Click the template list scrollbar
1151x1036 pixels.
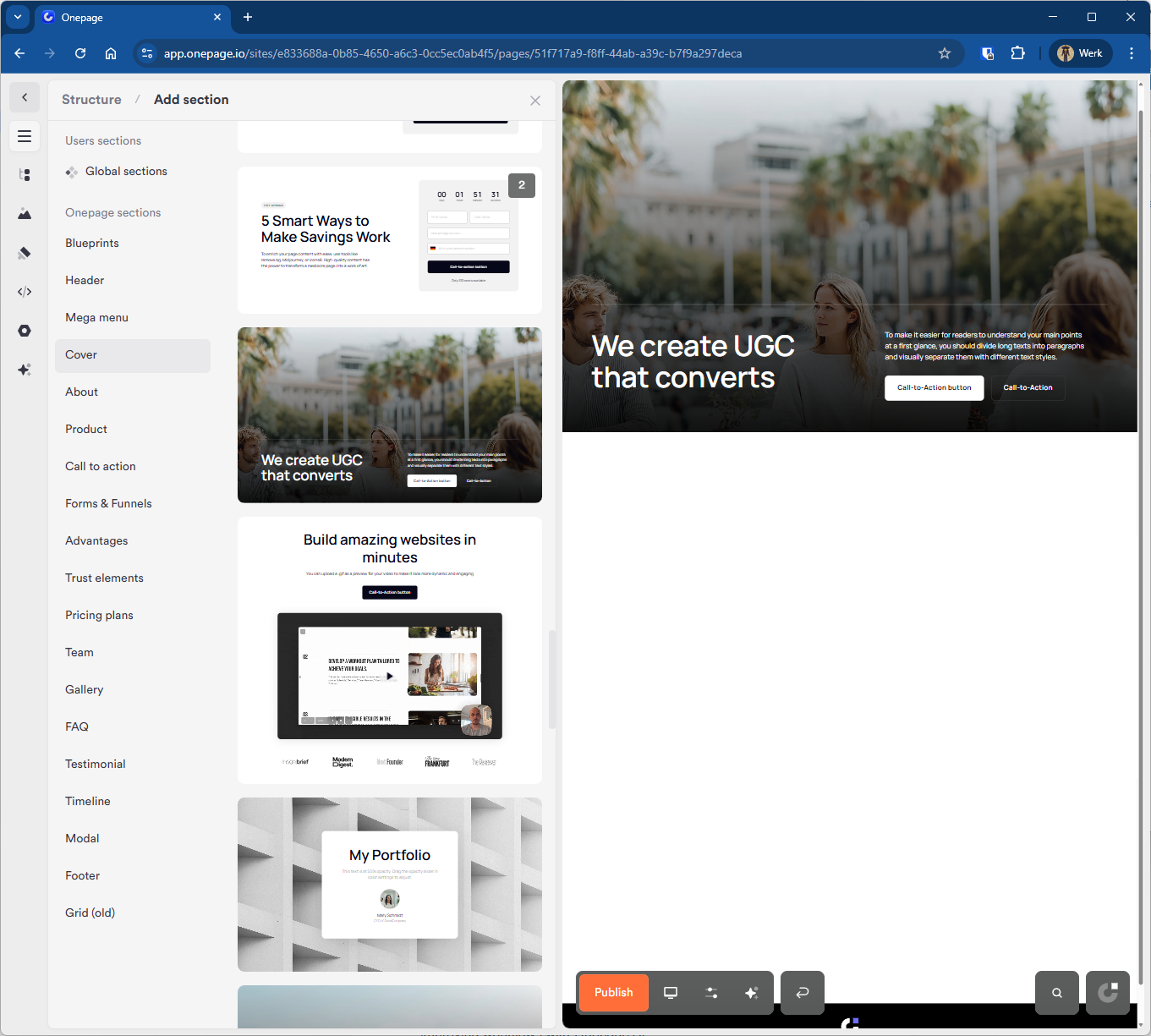pyautogui.click(x=552, y=679)
